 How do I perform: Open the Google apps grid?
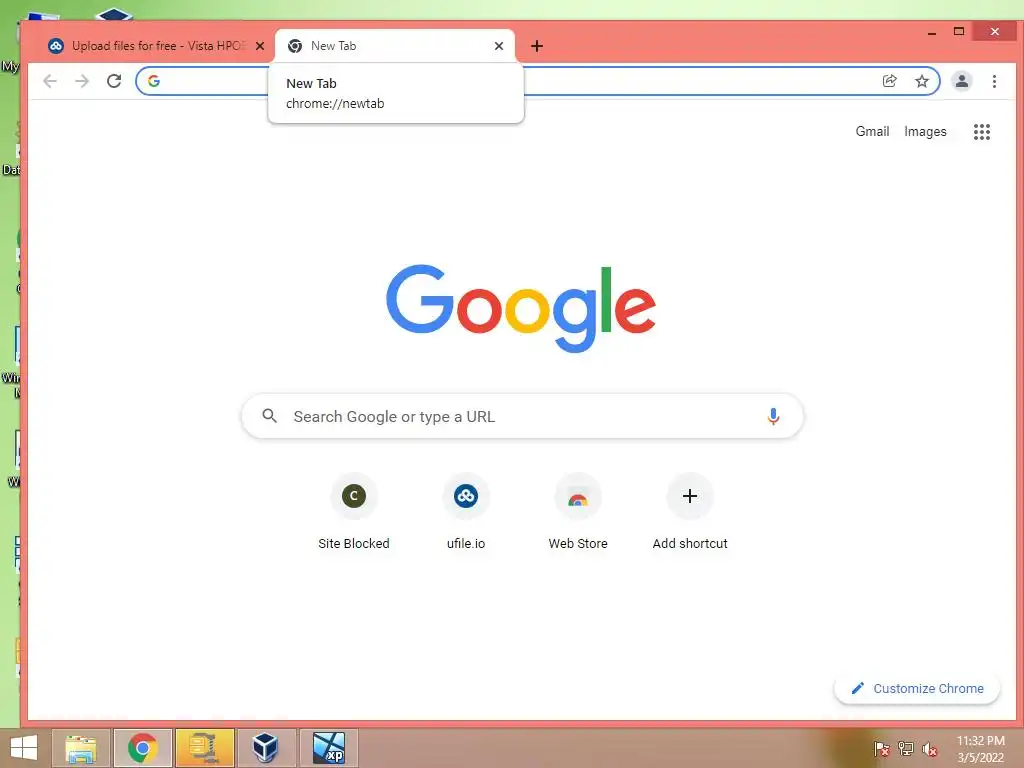point(982,132)
